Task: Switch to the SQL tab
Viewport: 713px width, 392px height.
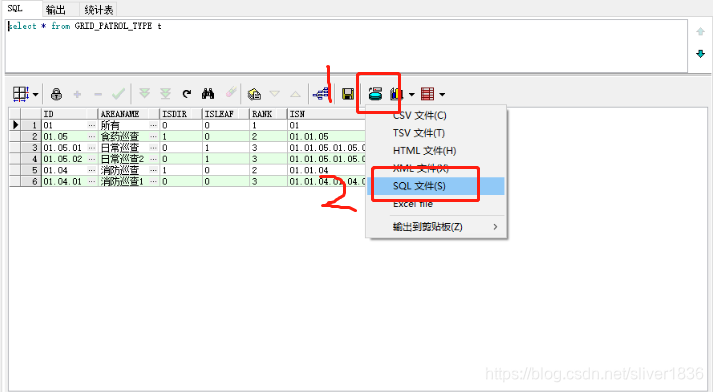Action: 15,8
